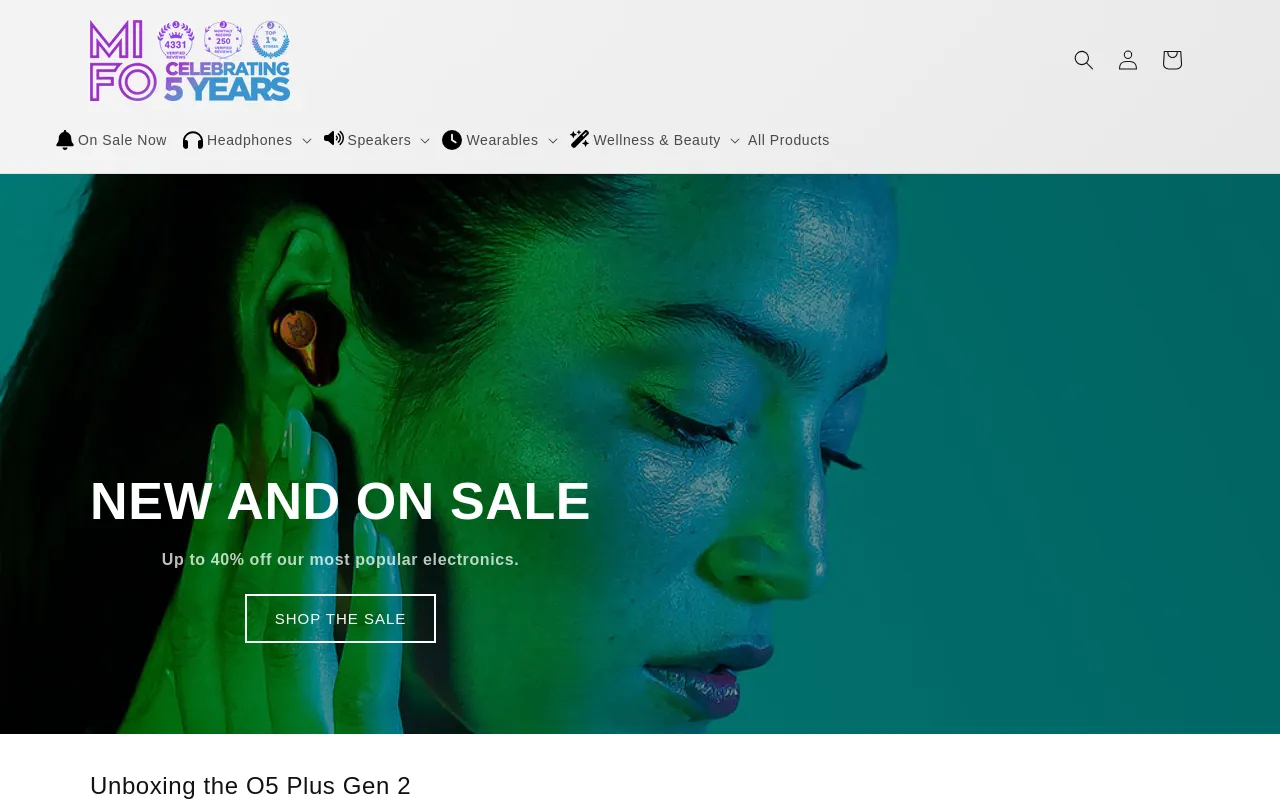Click the speaker volume icon in navigation

334,139
